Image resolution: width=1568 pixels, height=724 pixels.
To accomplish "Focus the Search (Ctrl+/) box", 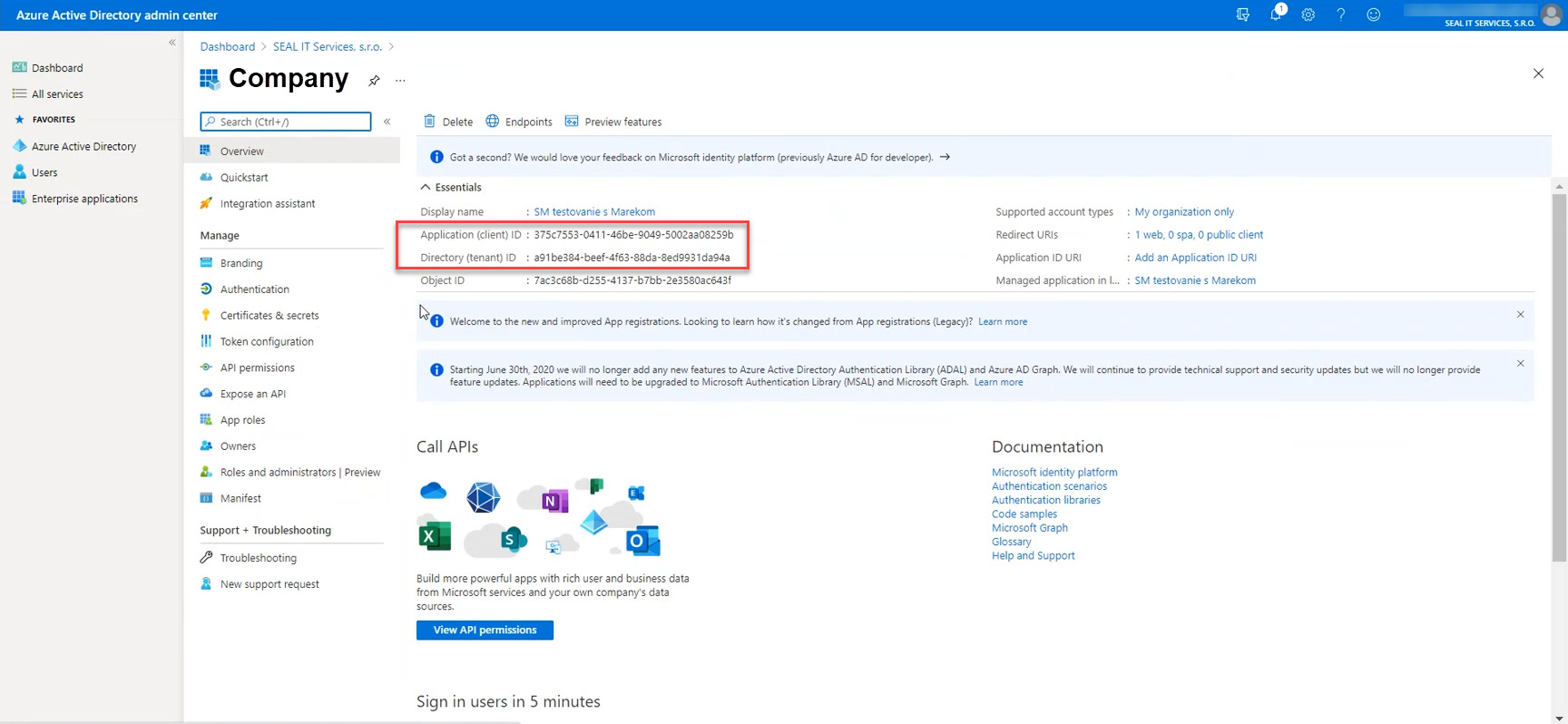I will coord(286,122).
